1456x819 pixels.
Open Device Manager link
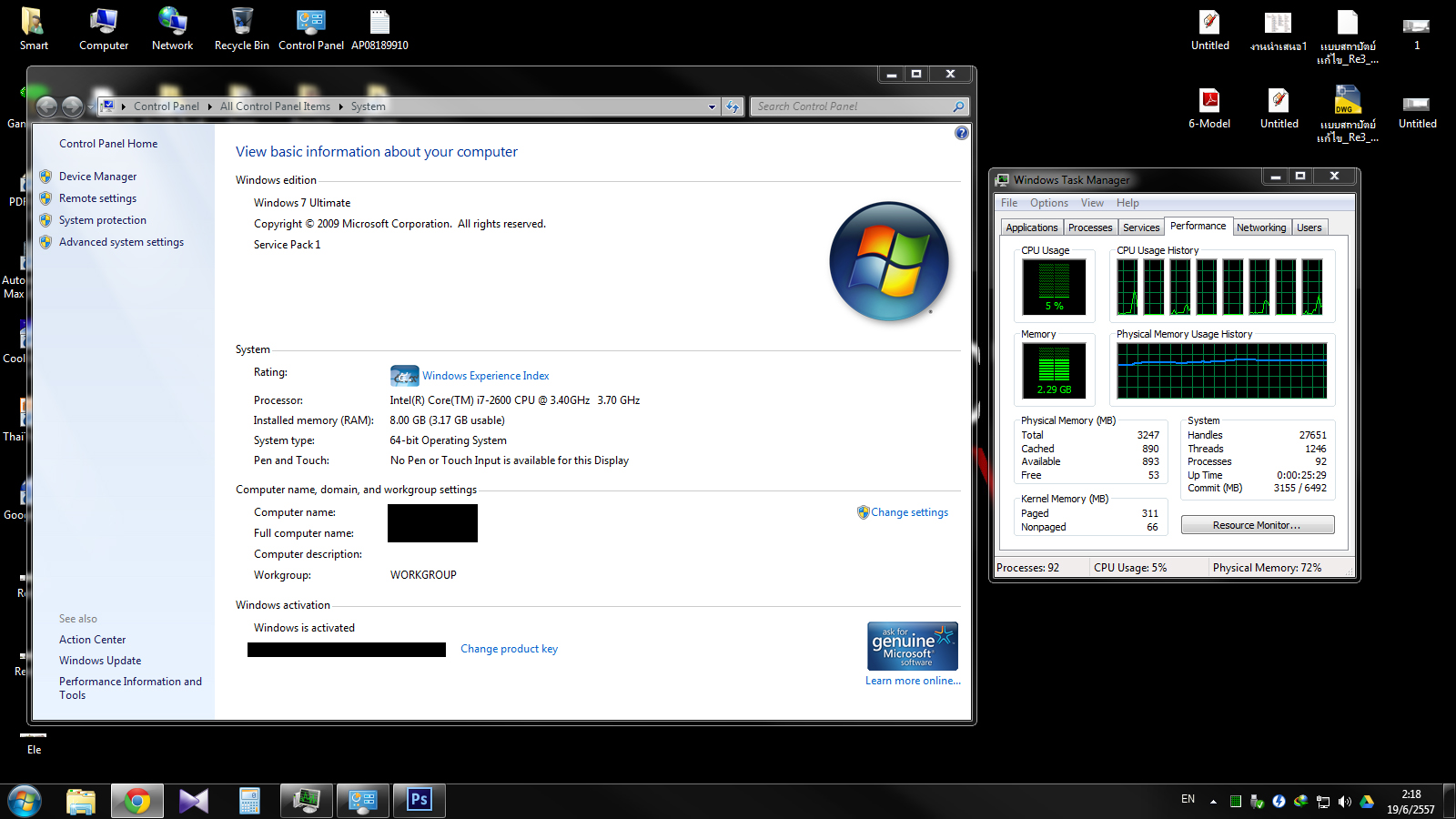pos(97,177)
